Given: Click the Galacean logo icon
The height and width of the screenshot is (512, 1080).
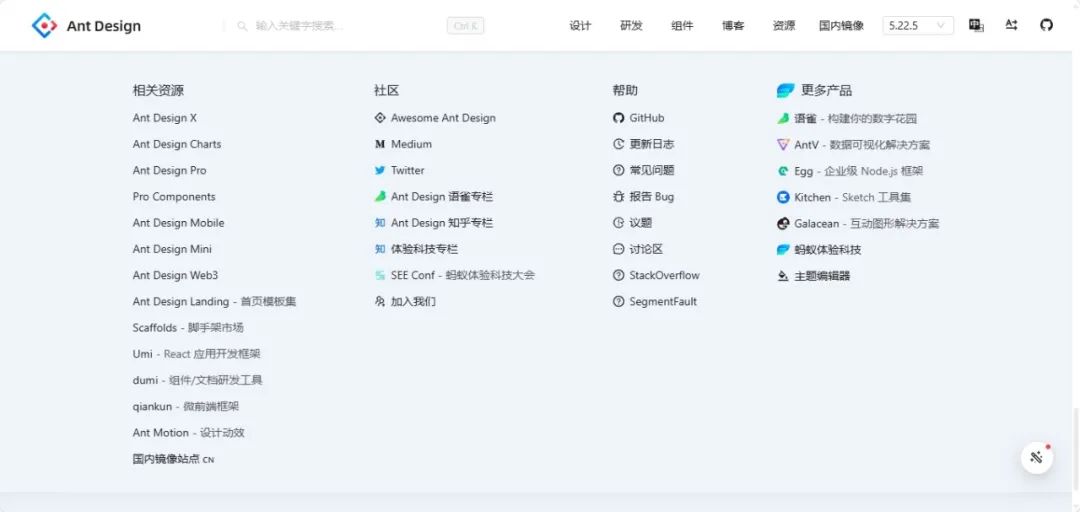Looking at the screenshot, I should 782,223.
